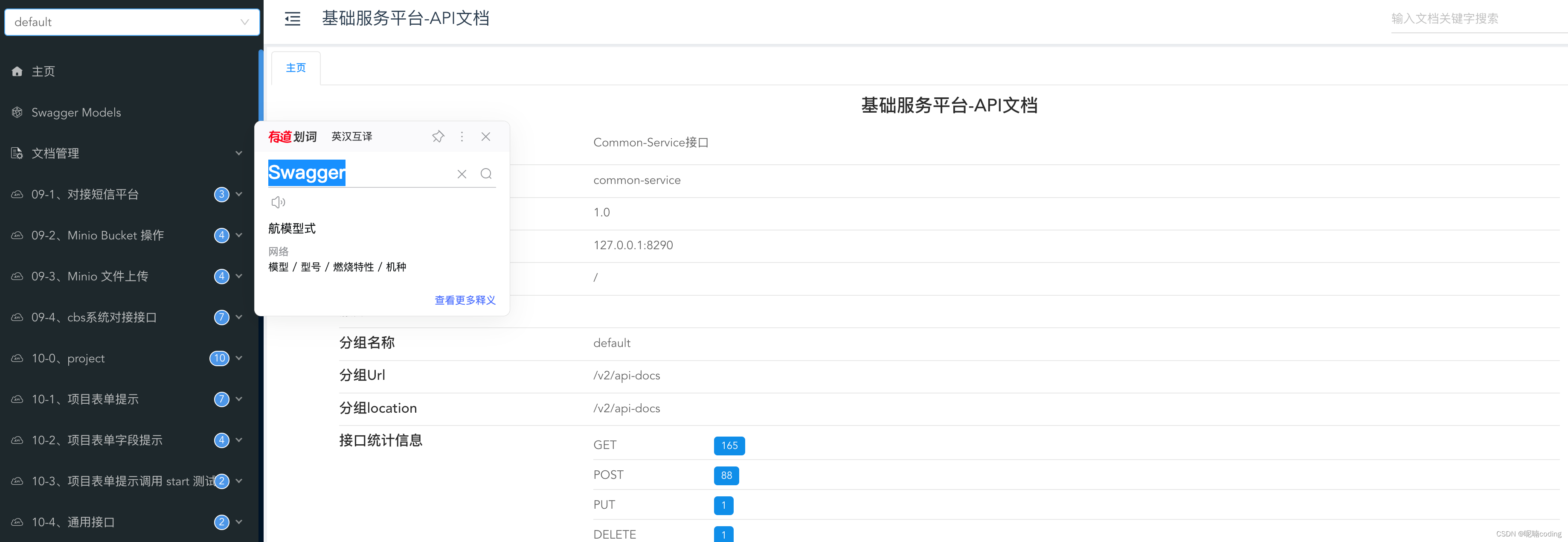Click the 文档管理 document icon

click(x=17, y=153)
